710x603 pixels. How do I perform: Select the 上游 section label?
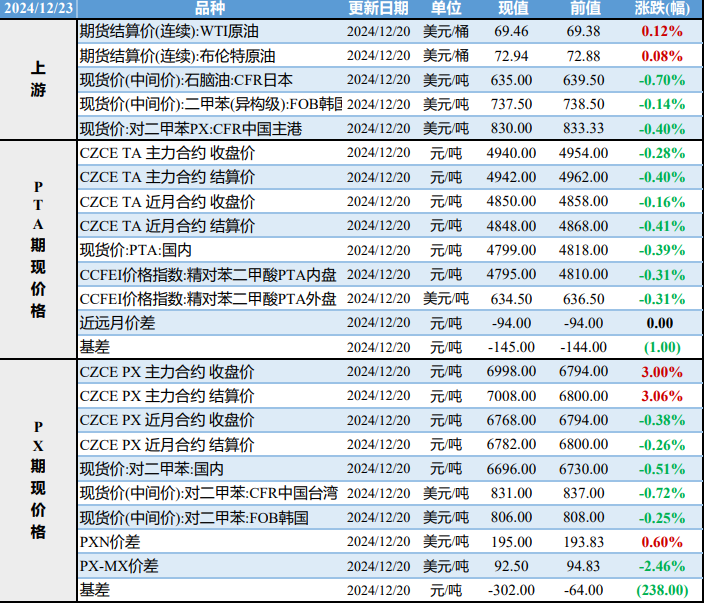click(38, 80)
